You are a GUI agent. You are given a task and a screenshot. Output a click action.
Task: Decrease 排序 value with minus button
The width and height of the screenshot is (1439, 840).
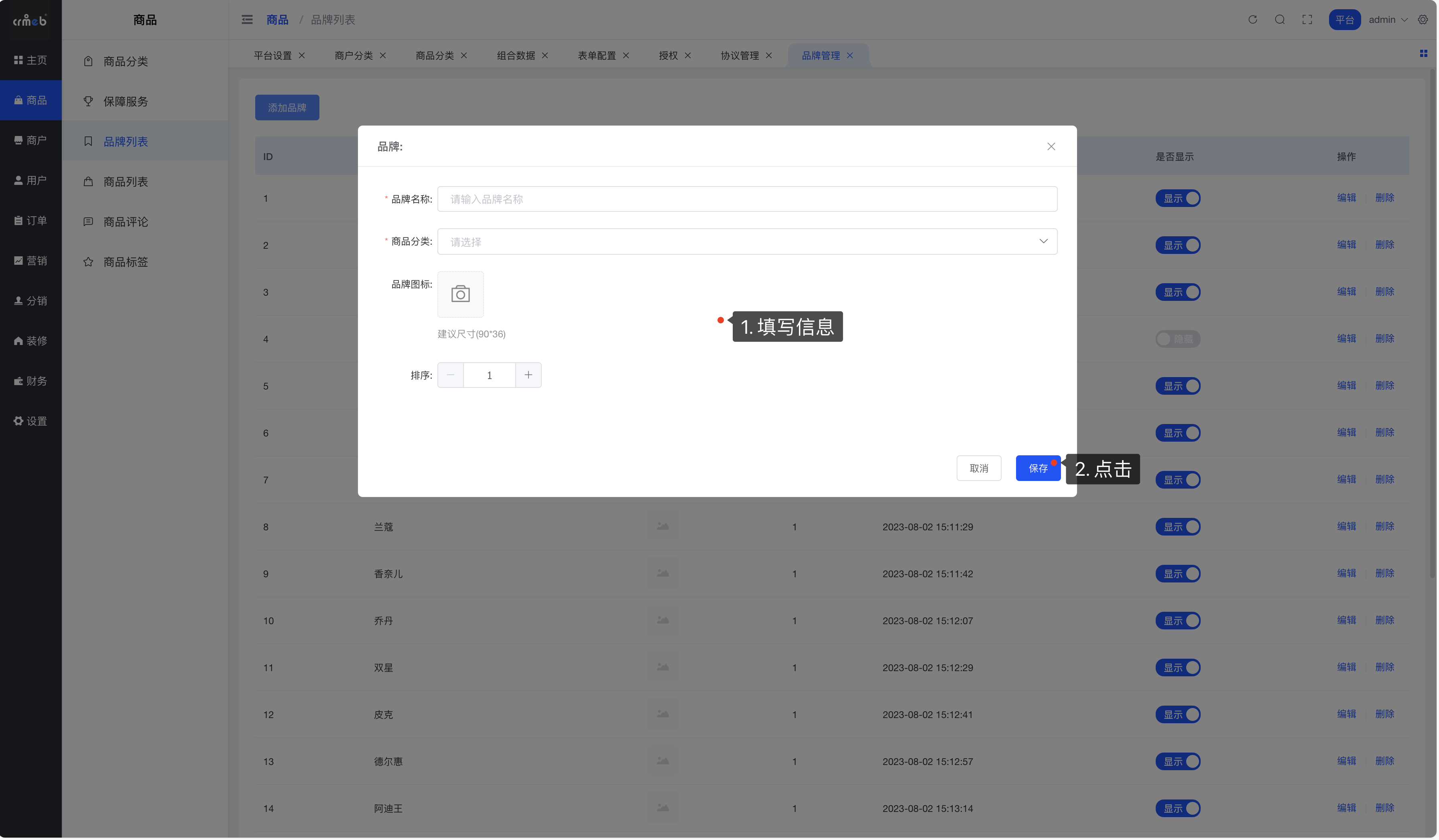pyautogui.click(x=451, y=375)
